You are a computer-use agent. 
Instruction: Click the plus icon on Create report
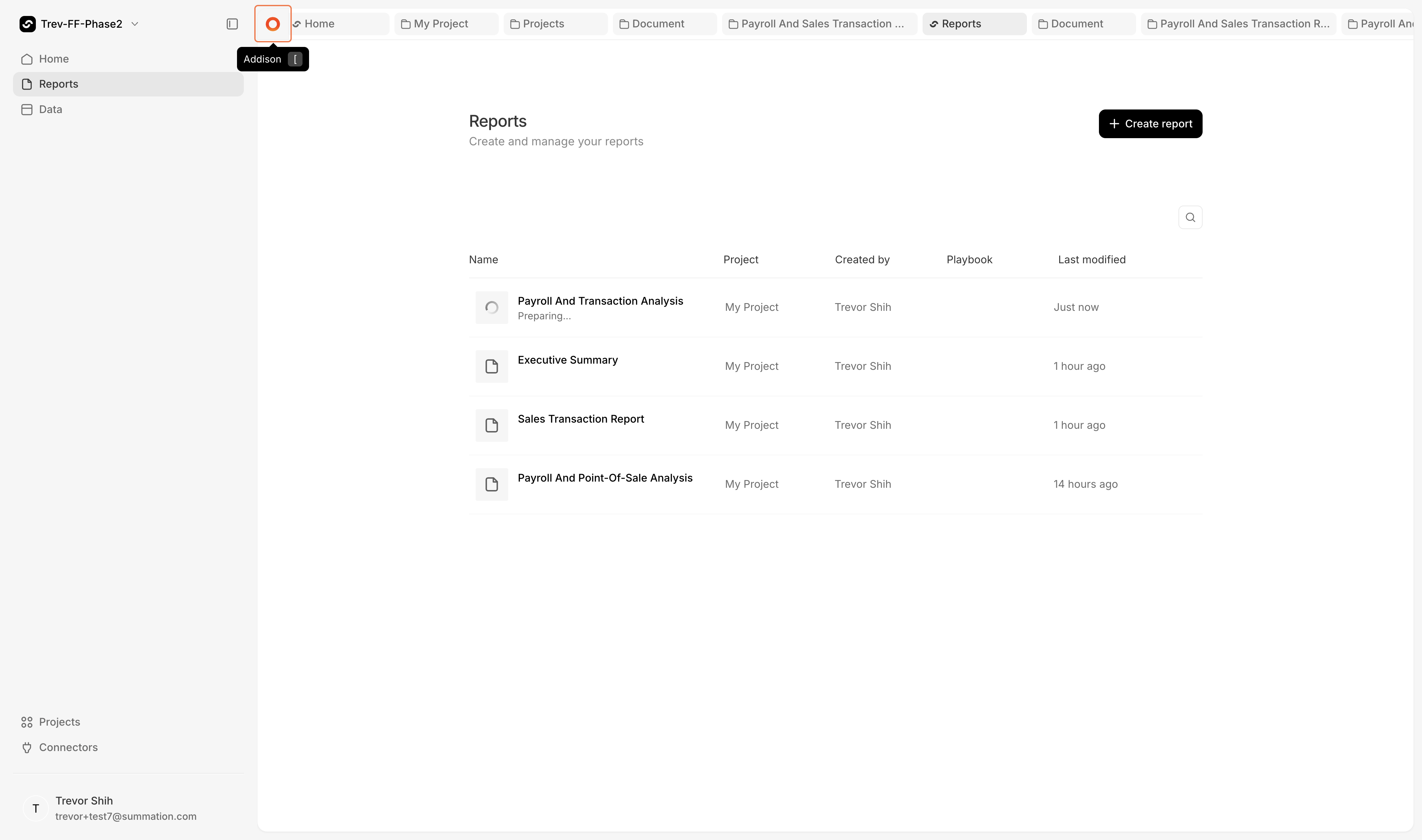1114,123
